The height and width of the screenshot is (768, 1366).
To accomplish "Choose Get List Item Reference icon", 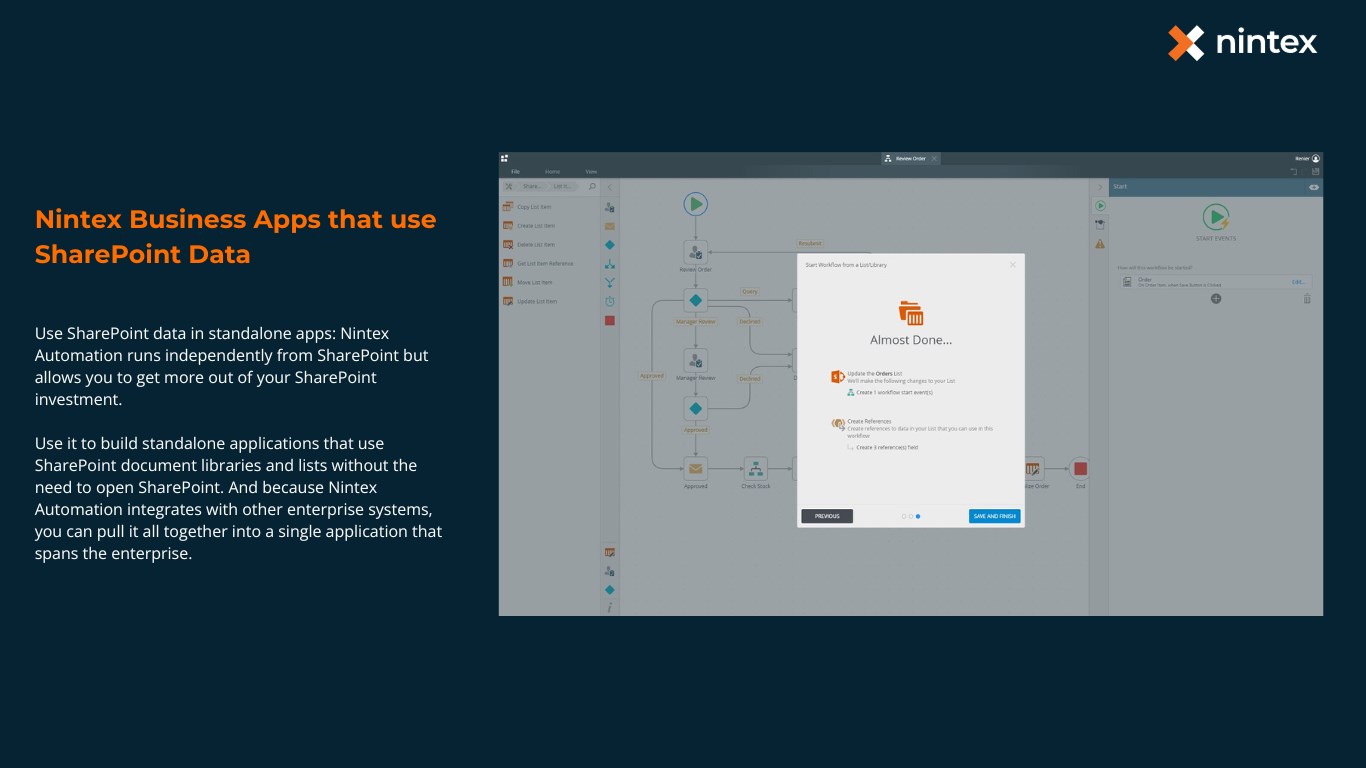I will (507, 263).
